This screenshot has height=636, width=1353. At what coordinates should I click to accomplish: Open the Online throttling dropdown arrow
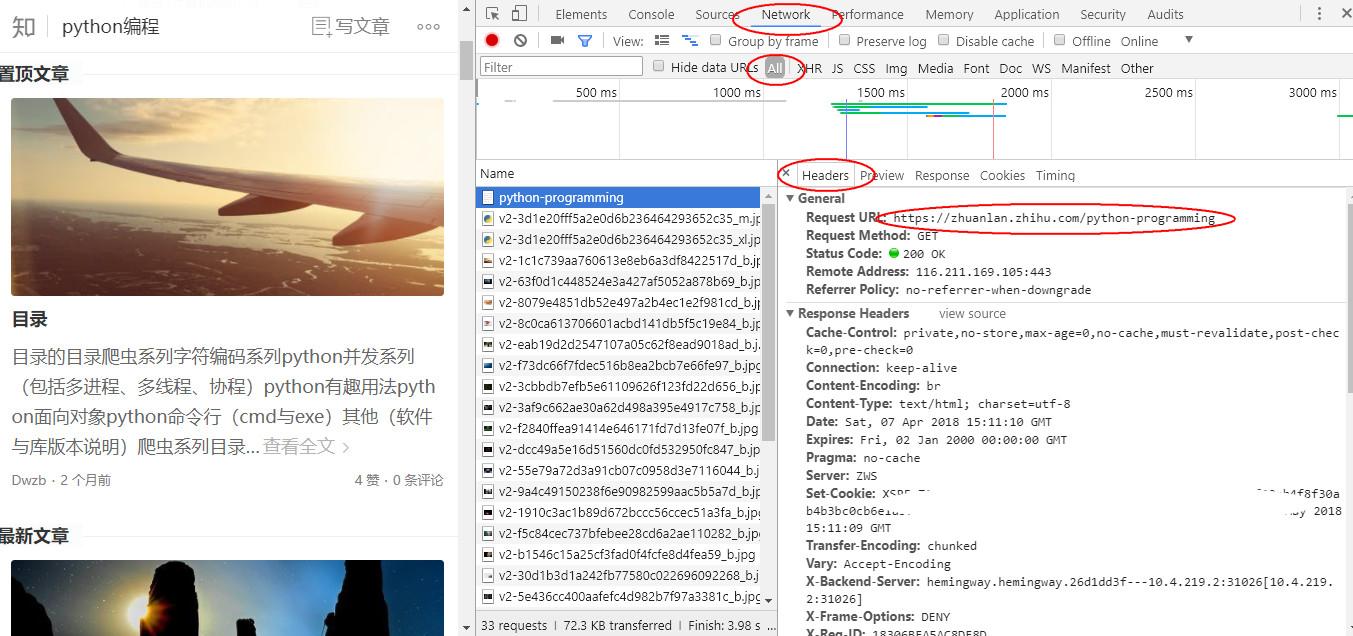click(x=1188, y=40)
